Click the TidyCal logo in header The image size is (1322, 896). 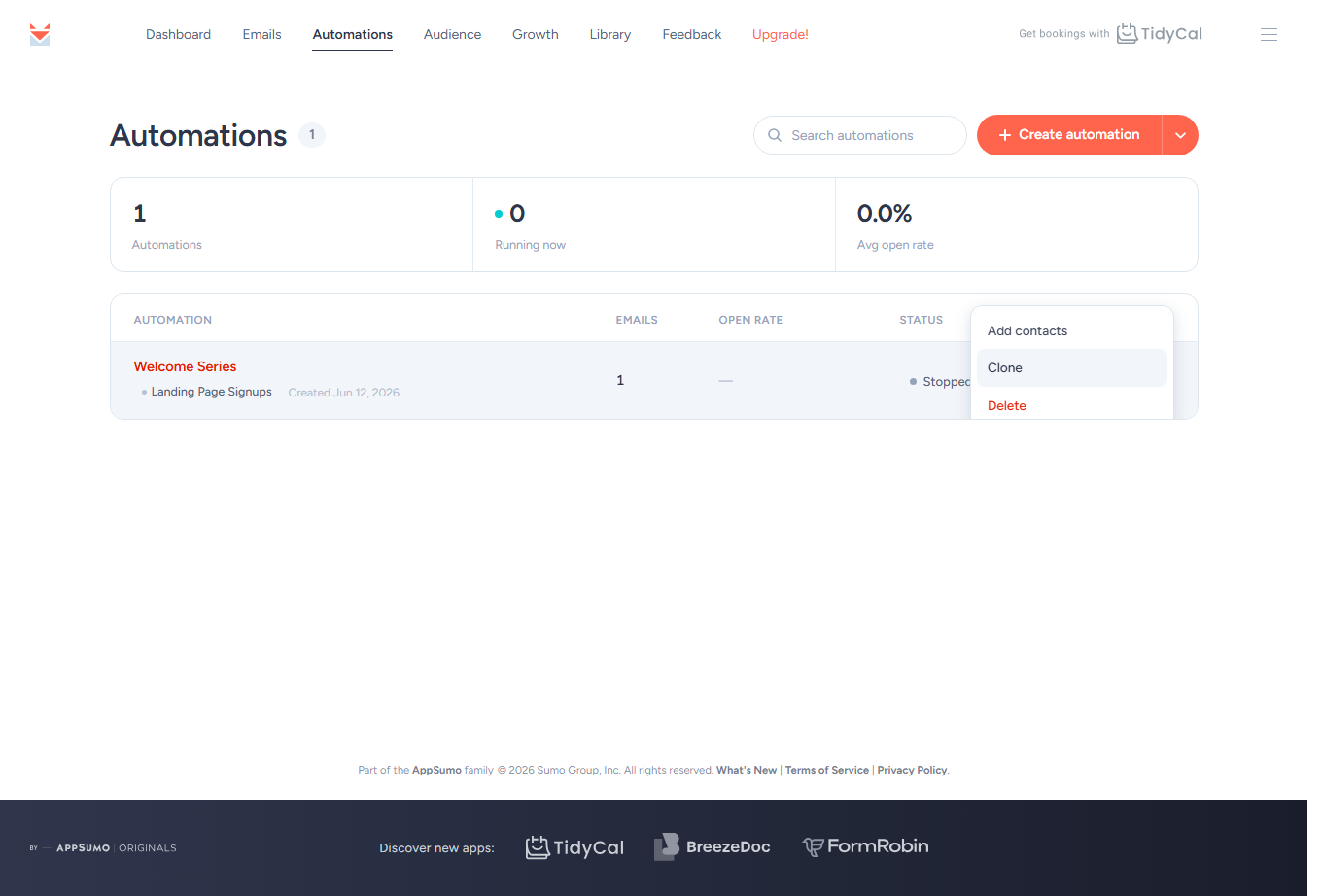1159,34
